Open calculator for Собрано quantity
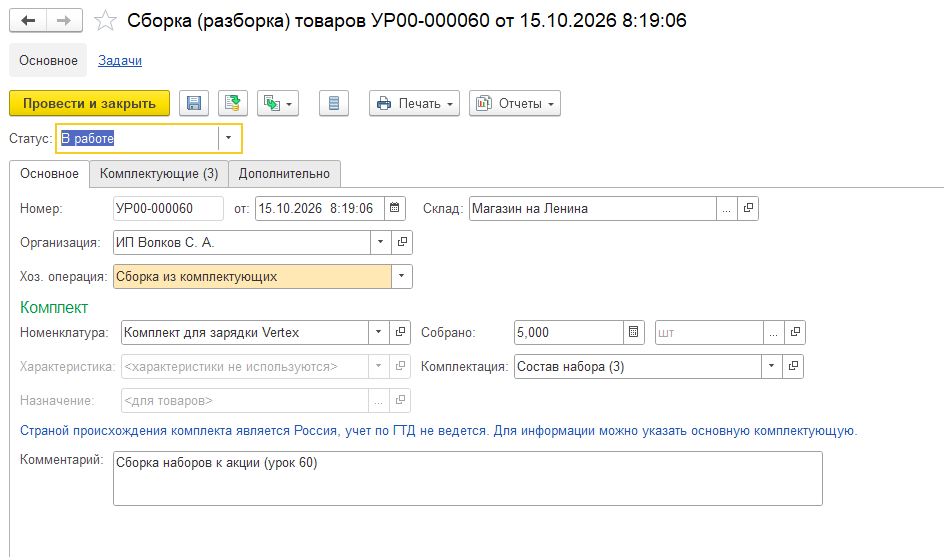The height and width of the screenshot is (557, 944). click(x=633, y=332)
